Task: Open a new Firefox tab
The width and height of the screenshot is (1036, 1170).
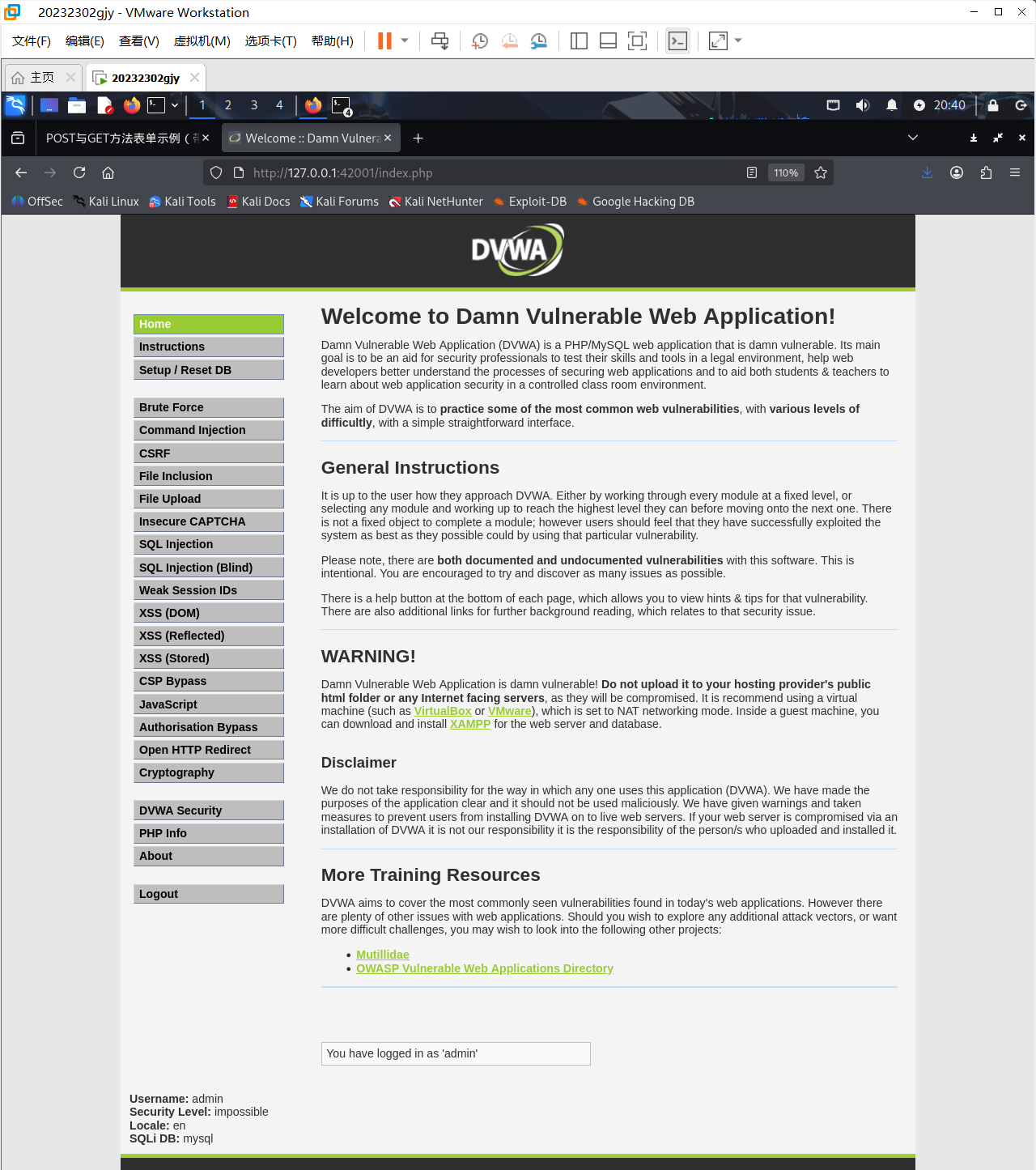Action: 418,138
